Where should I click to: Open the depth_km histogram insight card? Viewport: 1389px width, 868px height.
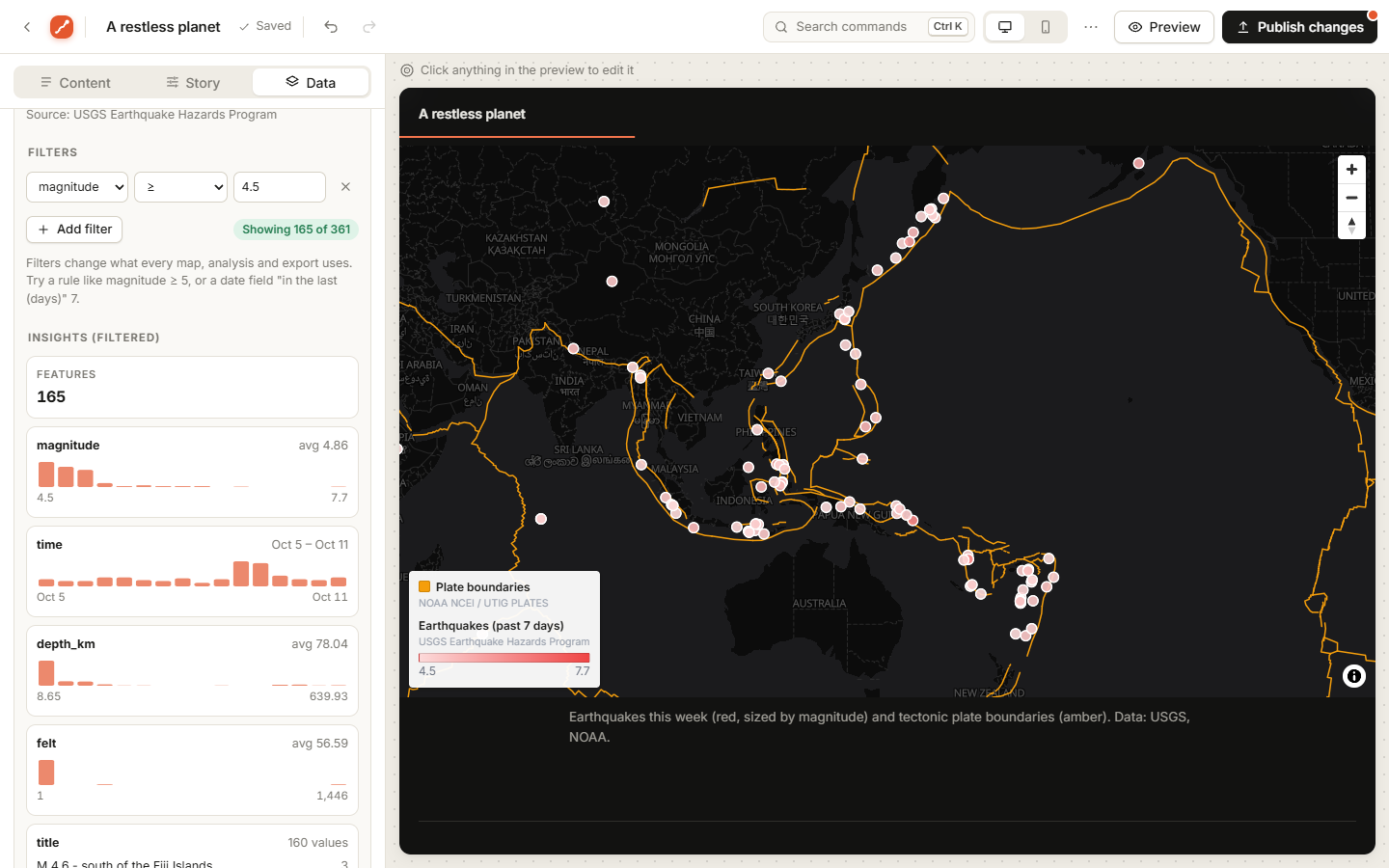[192, 671]
